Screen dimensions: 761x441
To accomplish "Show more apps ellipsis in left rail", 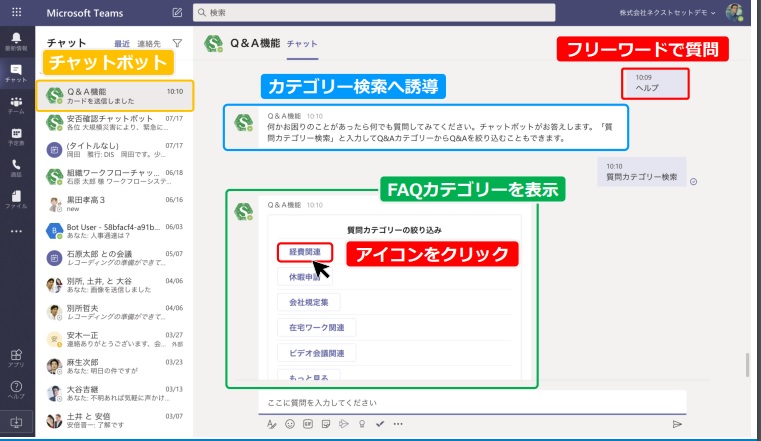I will click(x=16, y=231).
